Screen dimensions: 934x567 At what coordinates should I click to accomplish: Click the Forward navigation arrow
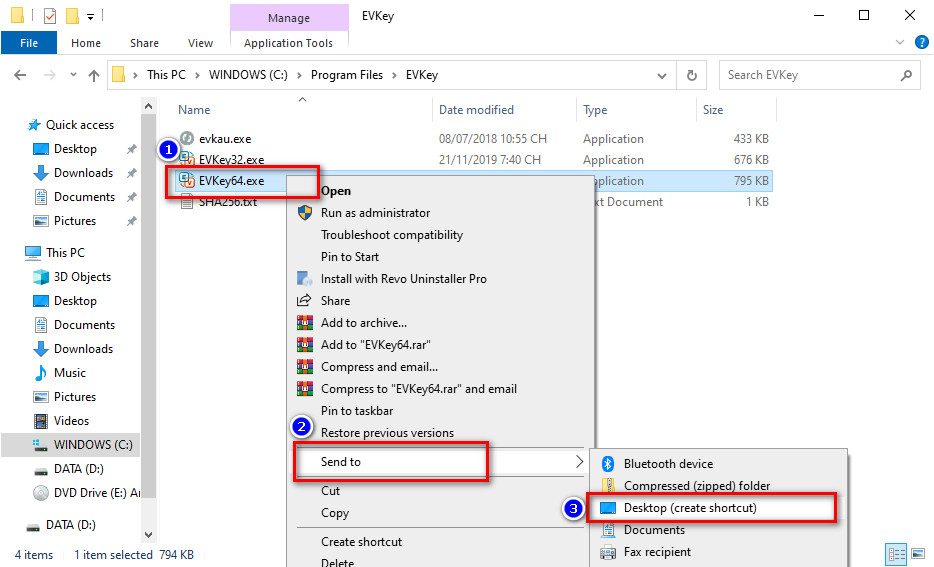click(x=50, y=75)
